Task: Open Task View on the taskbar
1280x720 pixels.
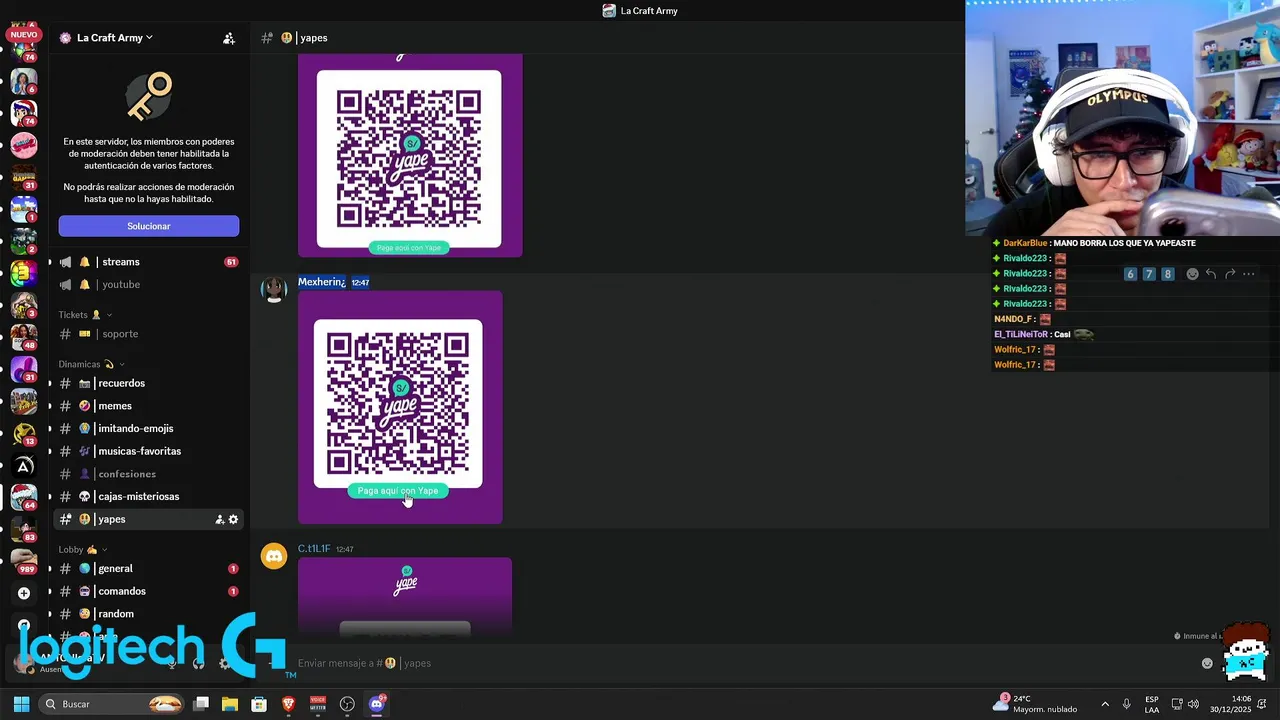Action: [x=201, y=704]
